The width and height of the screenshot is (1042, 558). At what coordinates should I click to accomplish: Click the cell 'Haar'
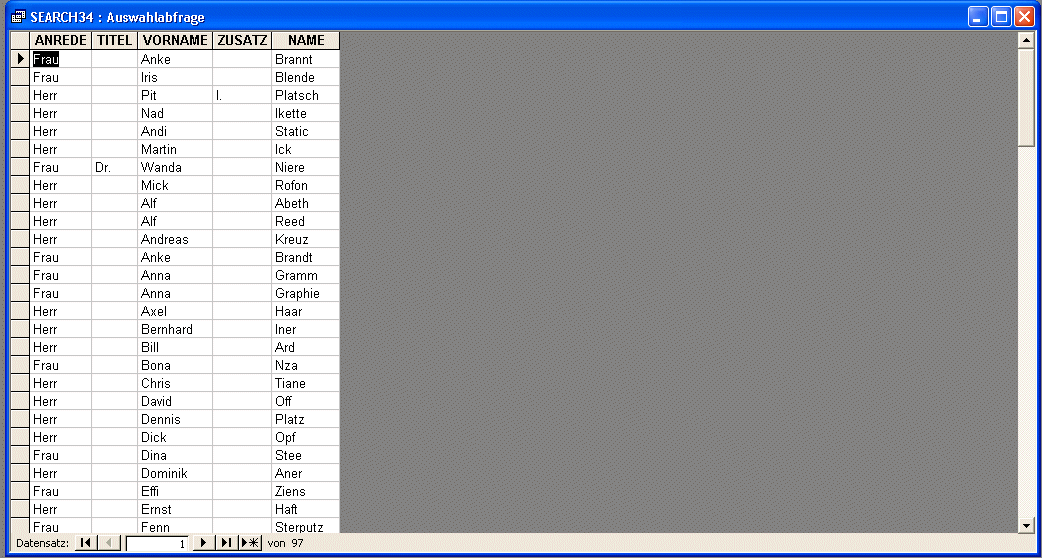[x=306, y=311]
